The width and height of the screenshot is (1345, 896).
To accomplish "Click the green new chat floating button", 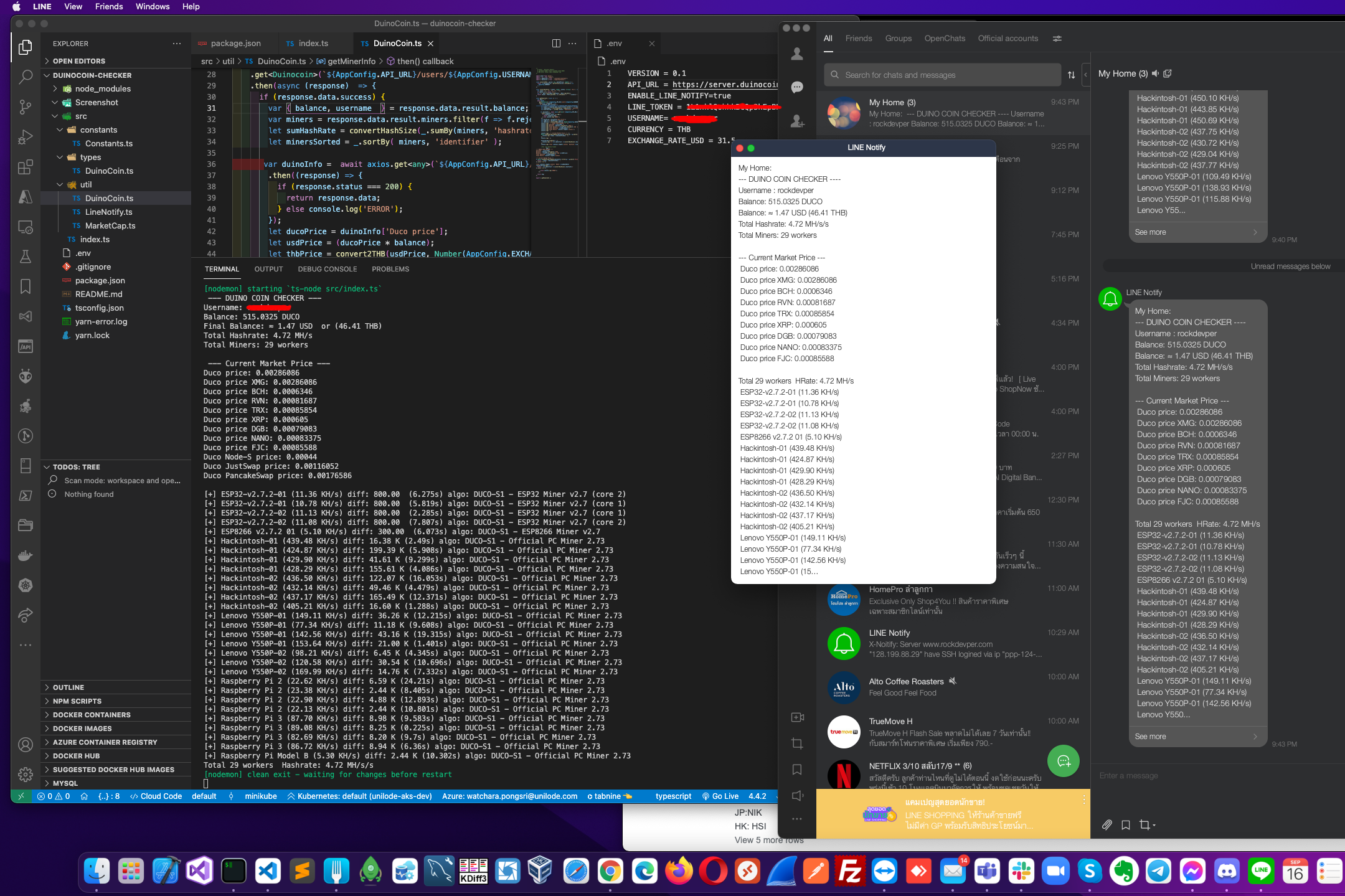I will click(x=1063, y=760).
